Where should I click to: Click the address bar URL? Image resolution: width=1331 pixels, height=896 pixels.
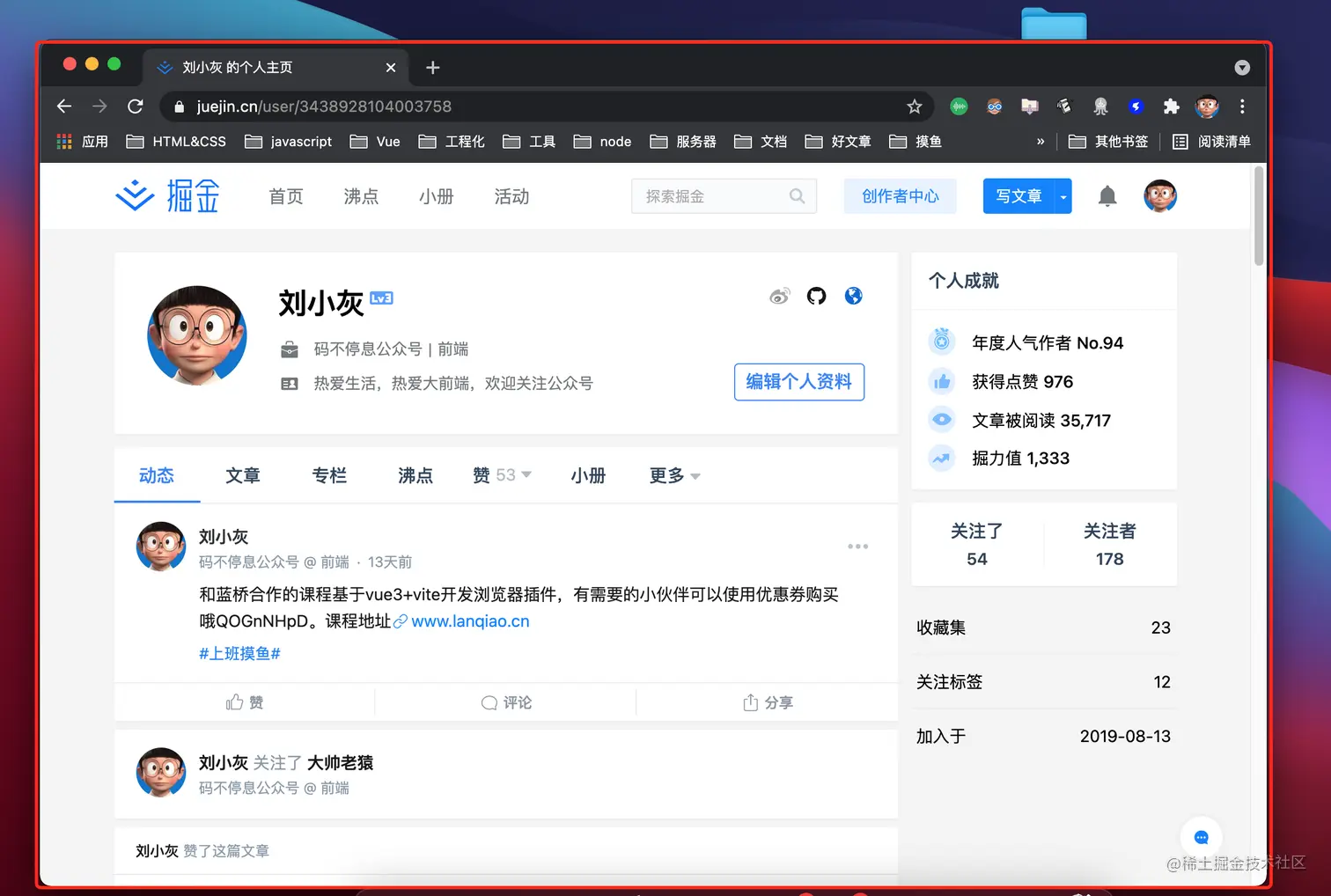[324, 106]
